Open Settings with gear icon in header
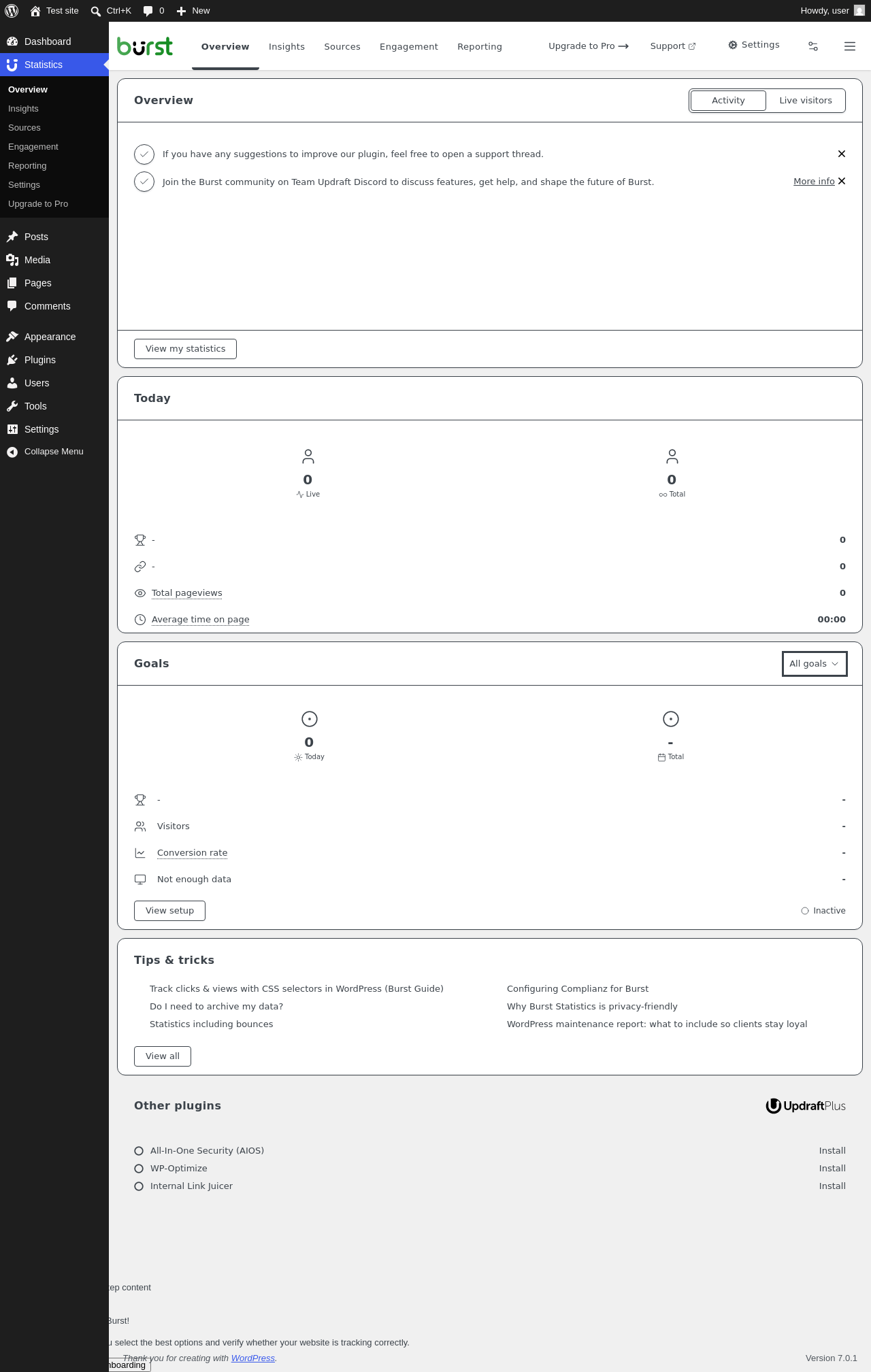Image resolution: width=871 pixels, height=1372 pixels. click(x=754, y=45)
